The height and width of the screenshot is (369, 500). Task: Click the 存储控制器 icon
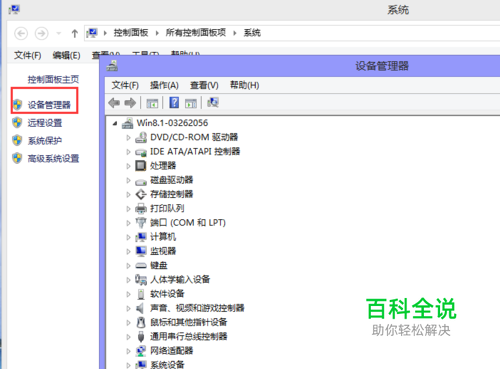click(141, 194)
